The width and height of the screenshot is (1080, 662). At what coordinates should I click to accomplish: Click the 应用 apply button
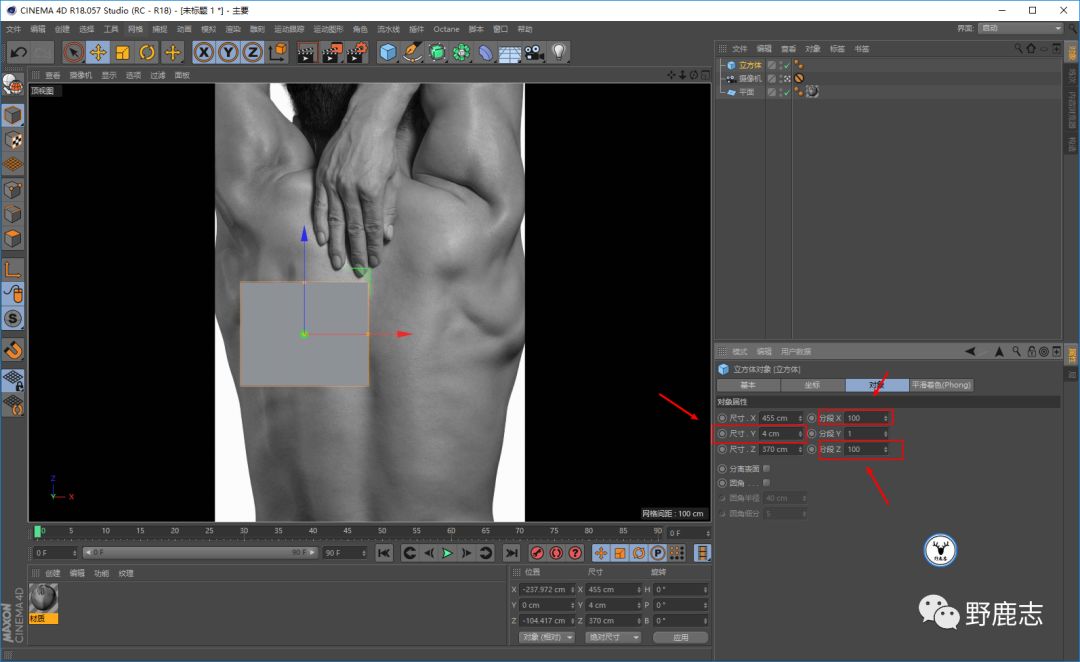pos(680,637)
